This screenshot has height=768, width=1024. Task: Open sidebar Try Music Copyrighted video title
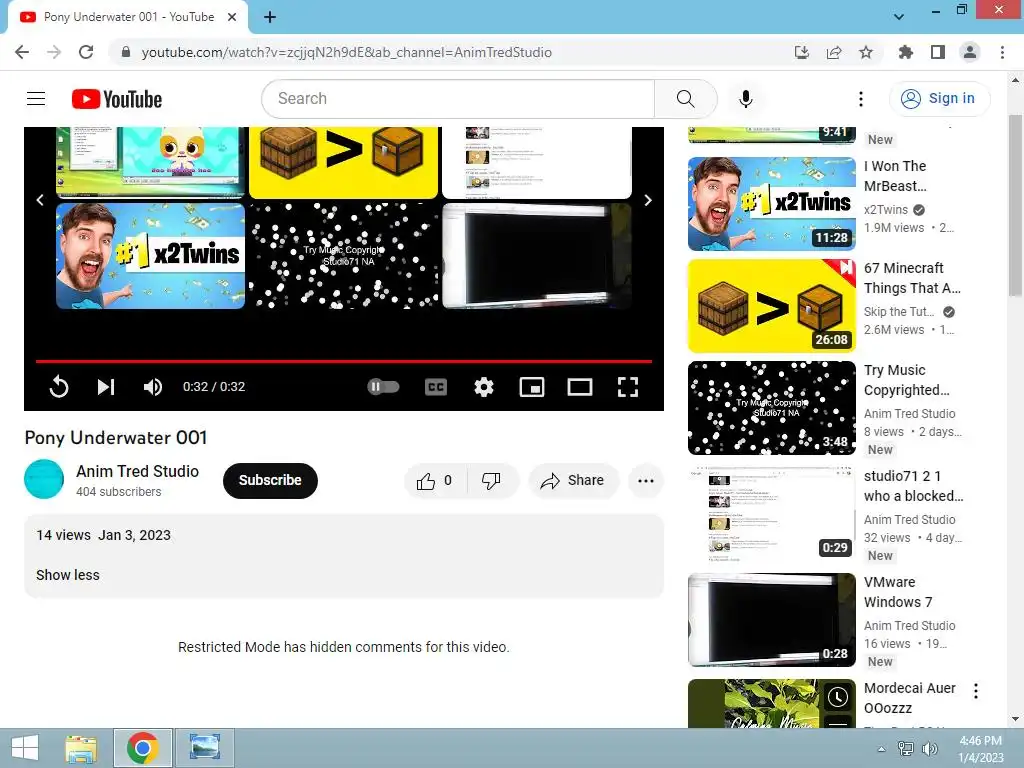click(x=906, y=379)
